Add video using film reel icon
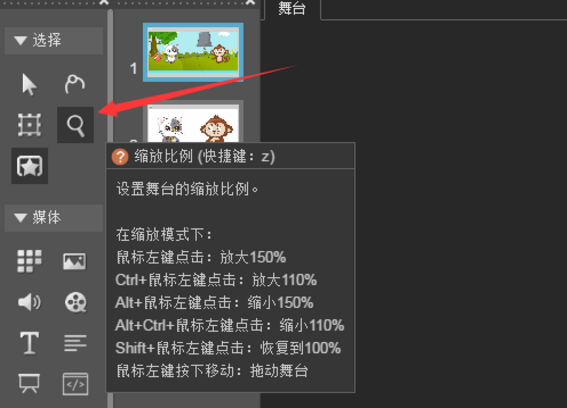567x408 pixels. click(76, 302)
